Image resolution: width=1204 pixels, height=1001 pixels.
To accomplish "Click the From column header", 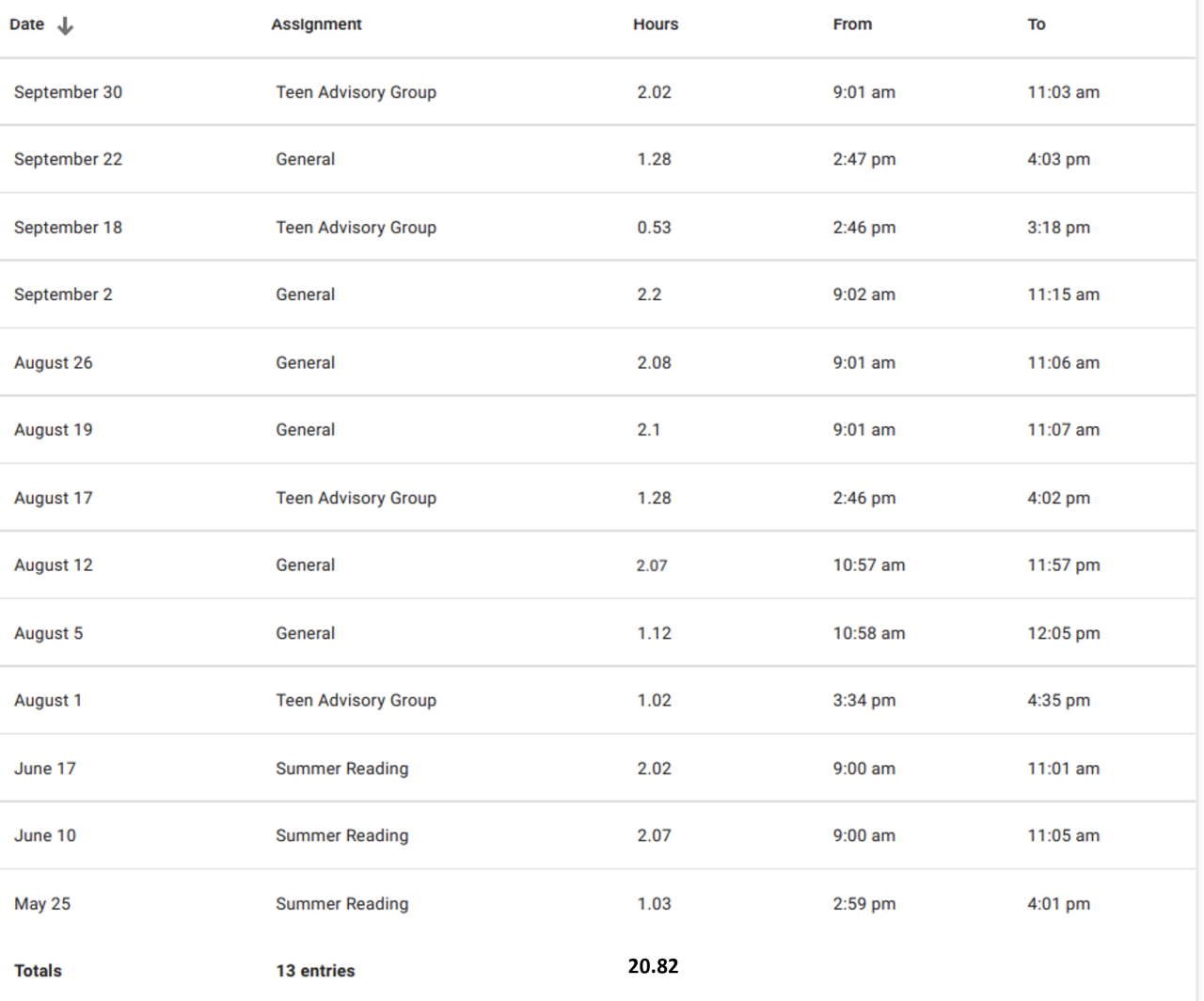I will coord(852,24).
